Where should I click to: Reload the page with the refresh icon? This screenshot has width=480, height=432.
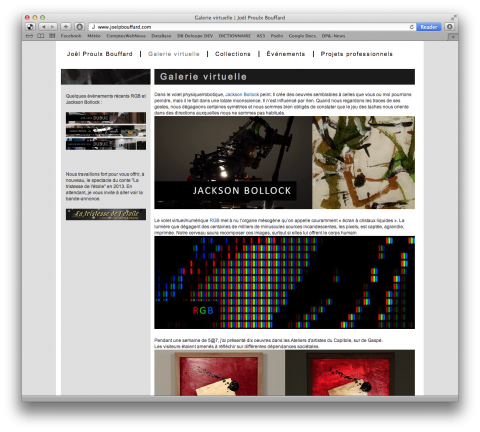[x=412, y=27]
